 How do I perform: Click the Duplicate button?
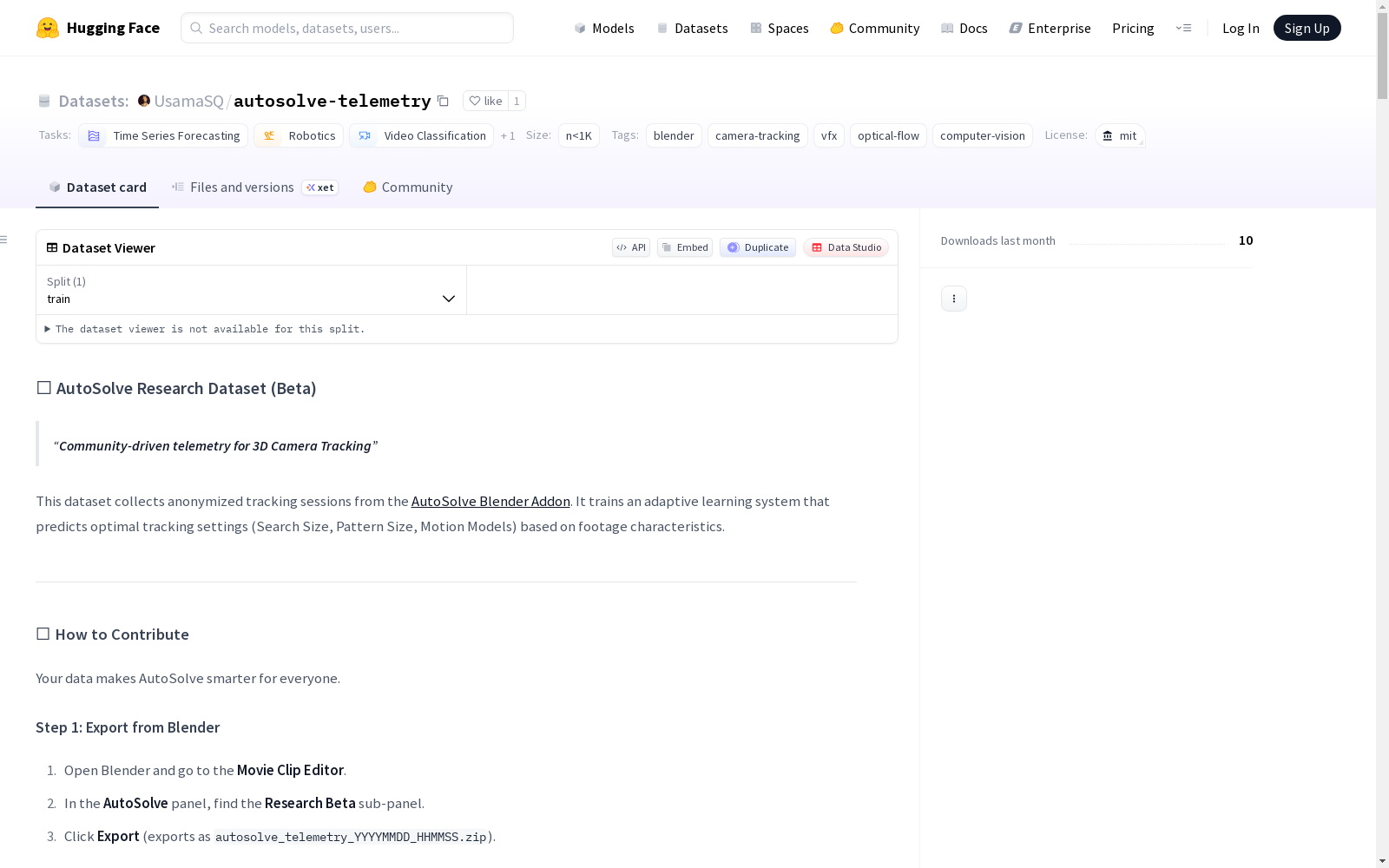[758, 247]
